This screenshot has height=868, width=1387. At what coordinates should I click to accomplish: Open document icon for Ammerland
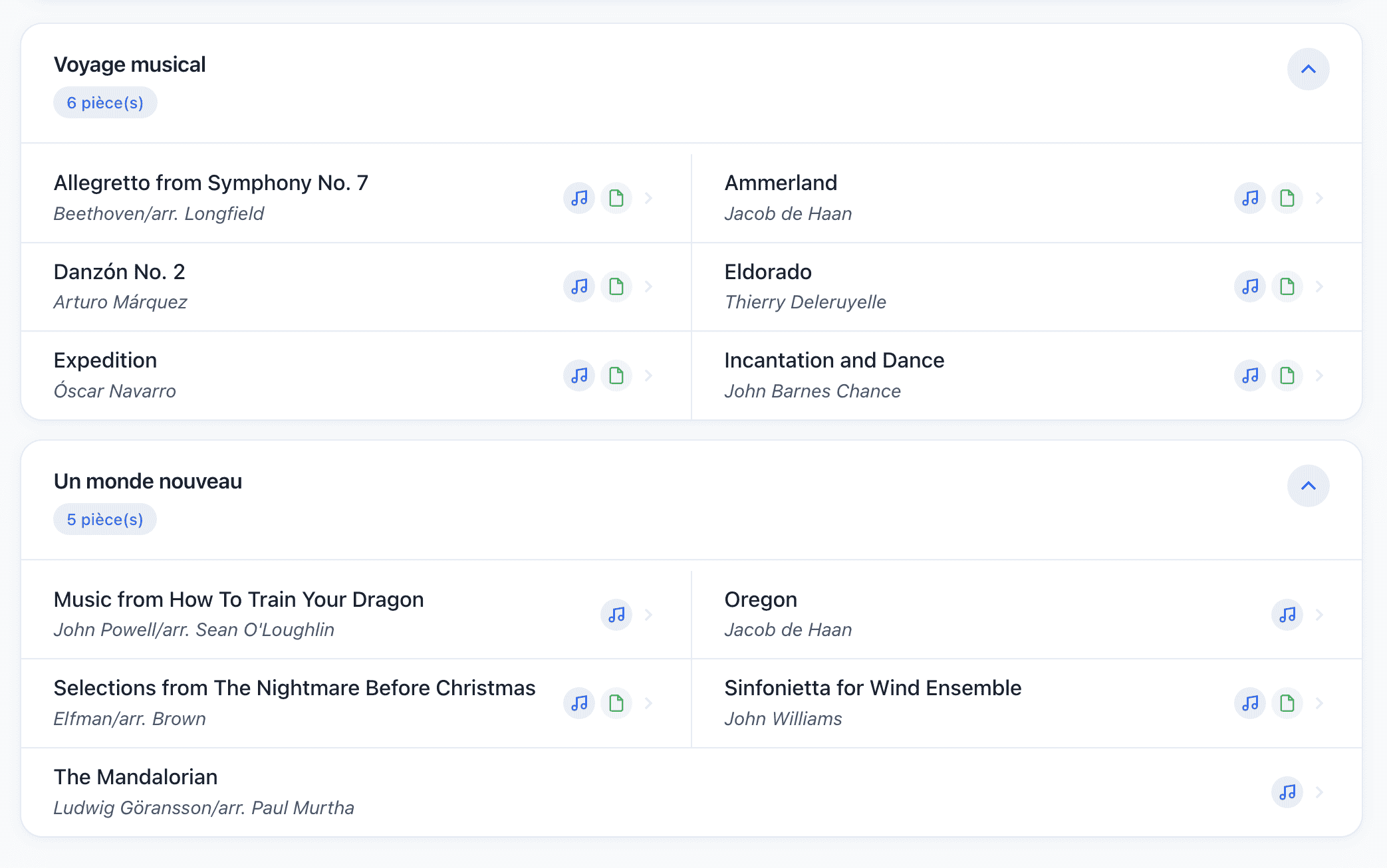point(1287,198)
